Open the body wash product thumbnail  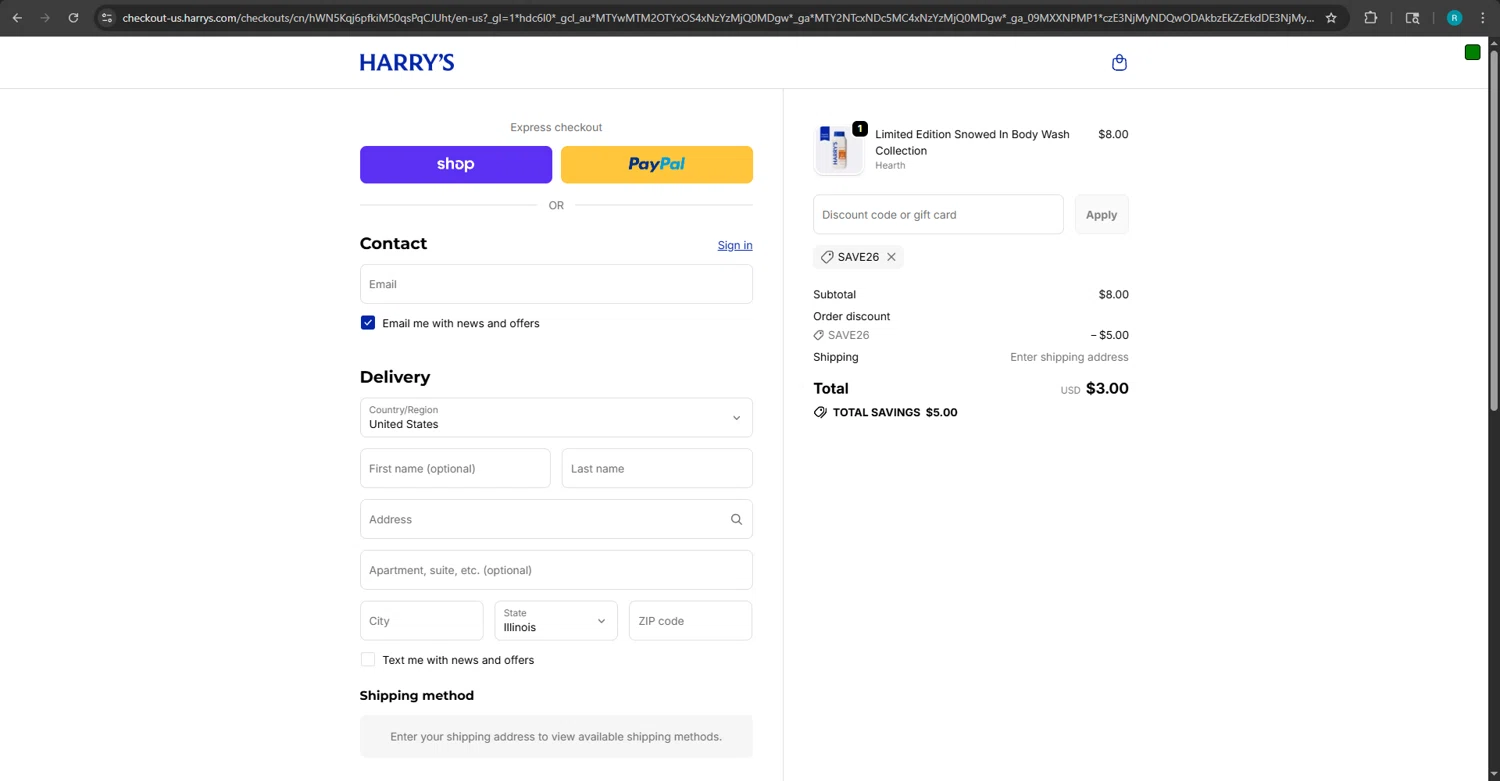[x=838, y=149]
